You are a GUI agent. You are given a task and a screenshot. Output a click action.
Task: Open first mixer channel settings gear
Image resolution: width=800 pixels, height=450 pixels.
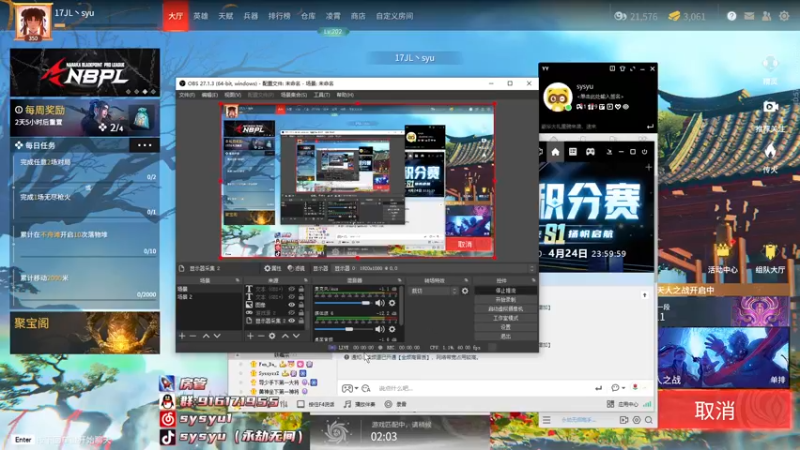pos(392,303)
